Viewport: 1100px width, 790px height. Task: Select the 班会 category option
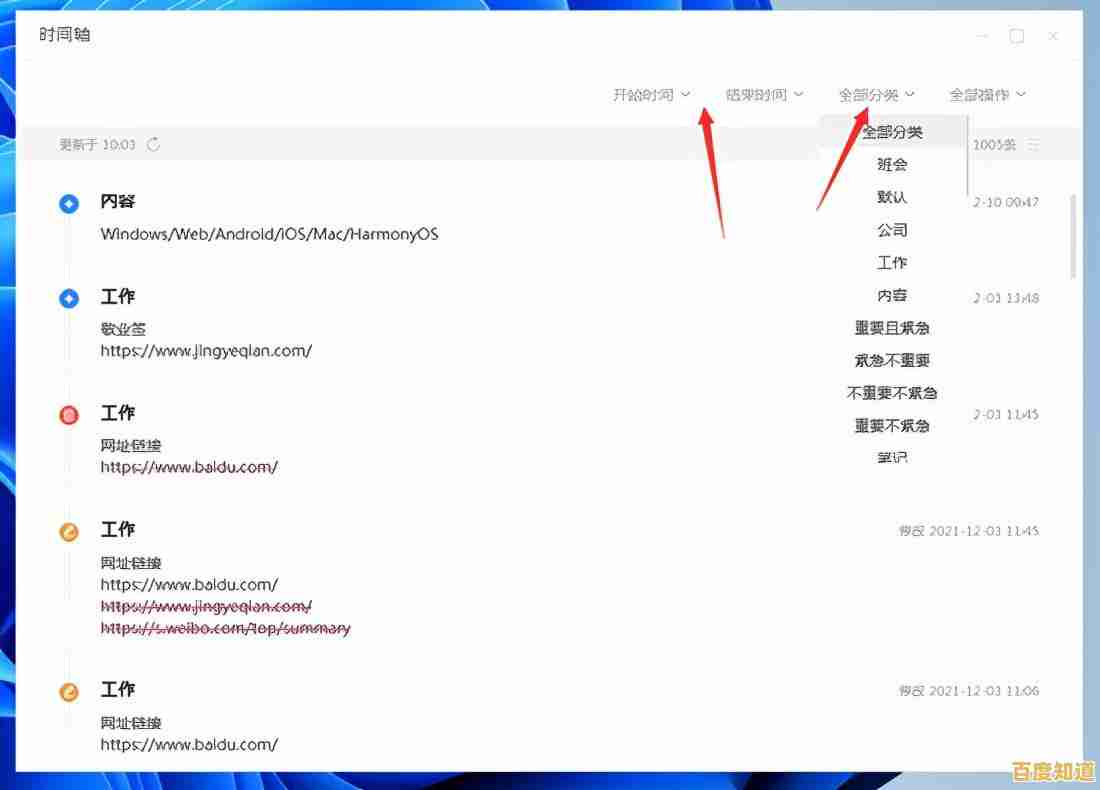[891, 164]
